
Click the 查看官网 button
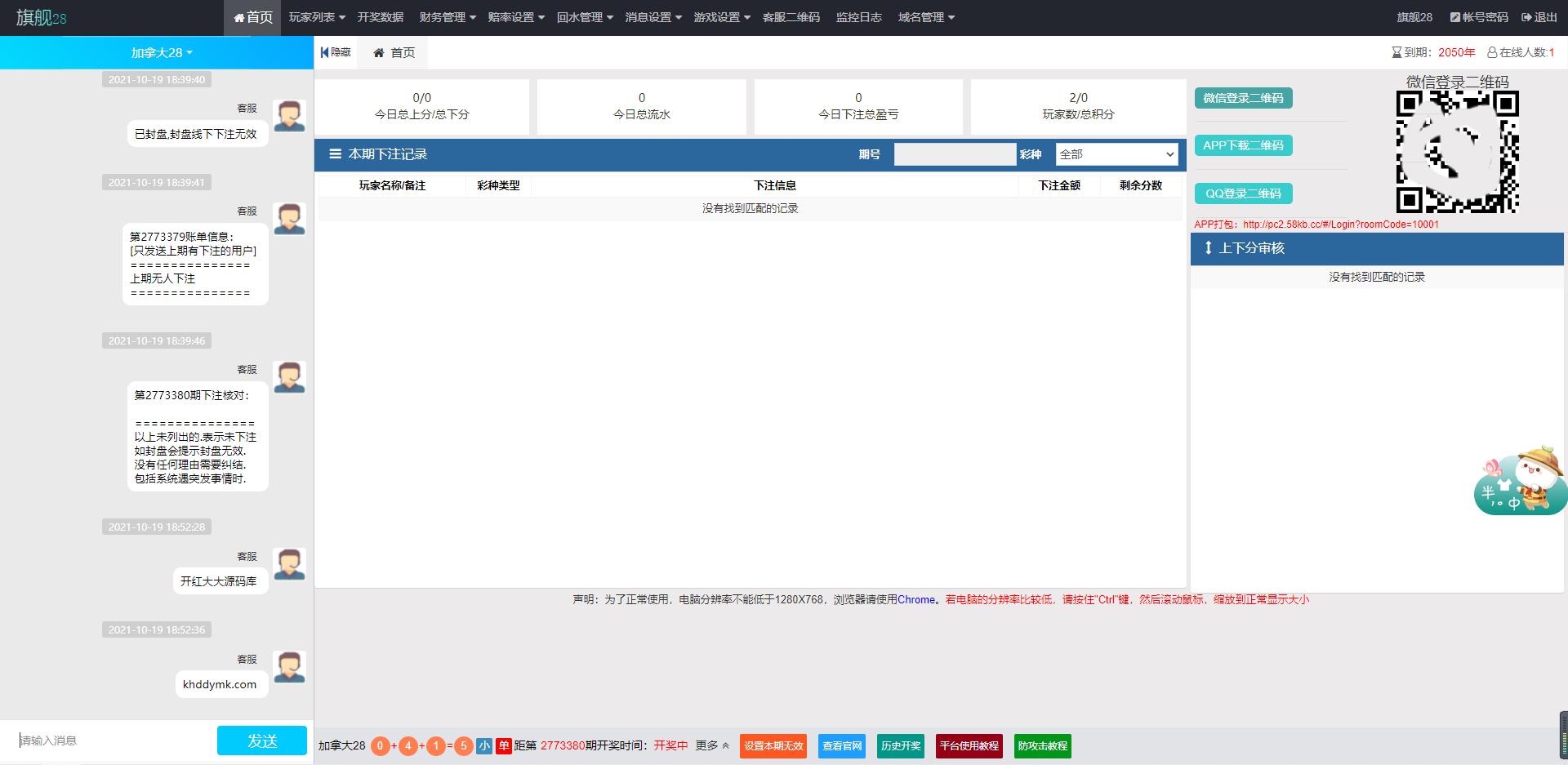pos(841,746)
